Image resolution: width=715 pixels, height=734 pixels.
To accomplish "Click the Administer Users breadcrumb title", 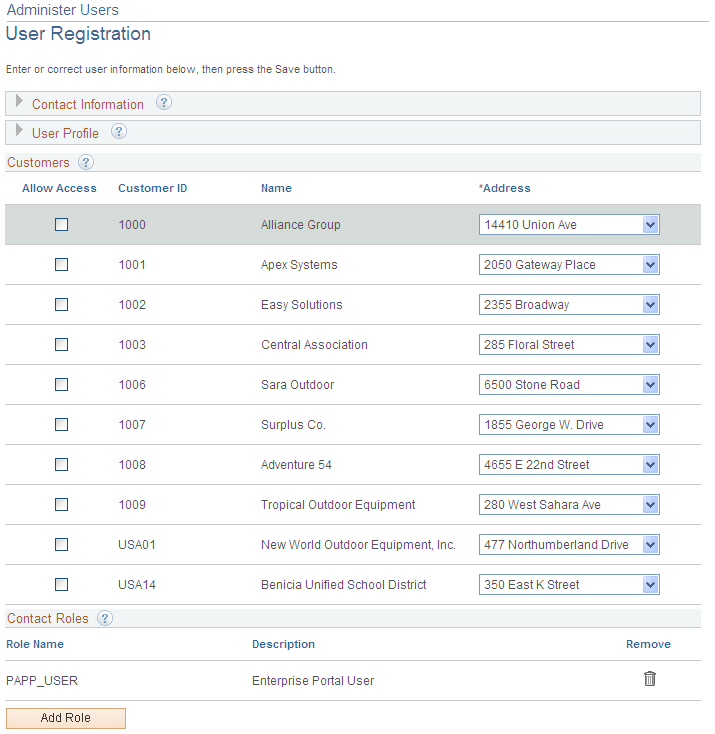I will pyautogui.click(x=62, y=10).
